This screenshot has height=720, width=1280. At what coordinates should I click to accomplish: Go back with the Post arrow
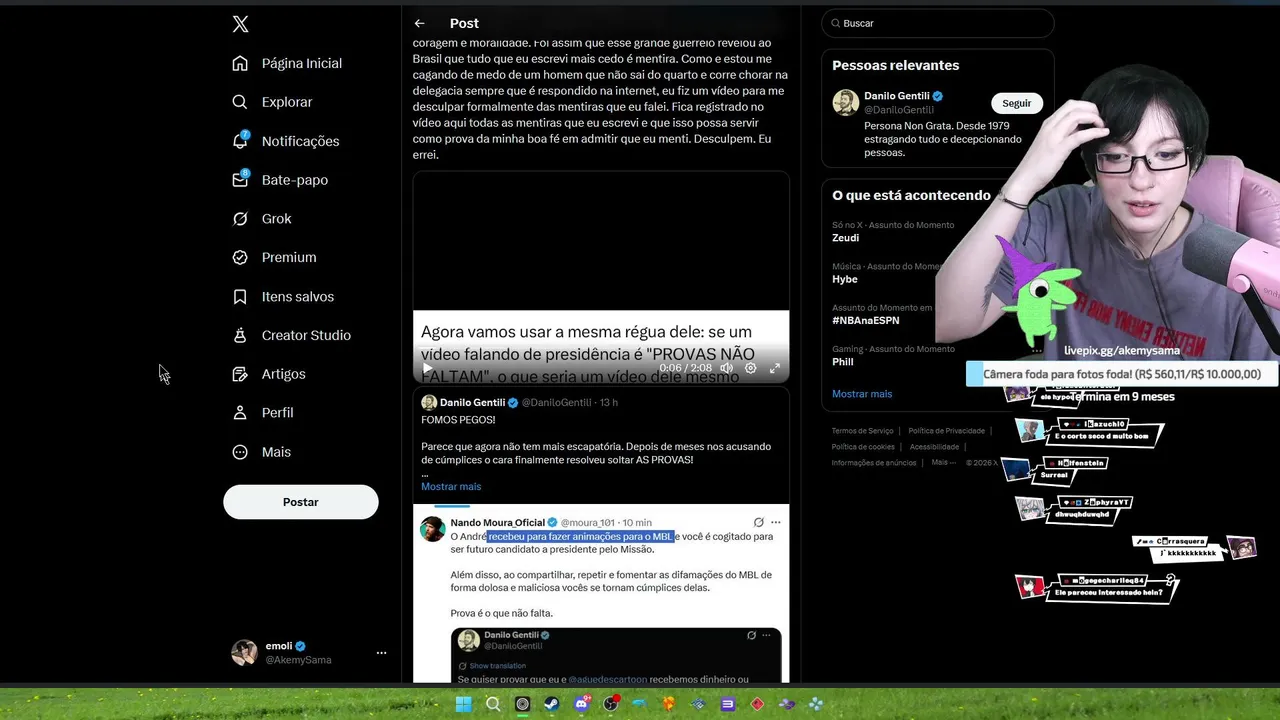point(419,23)
